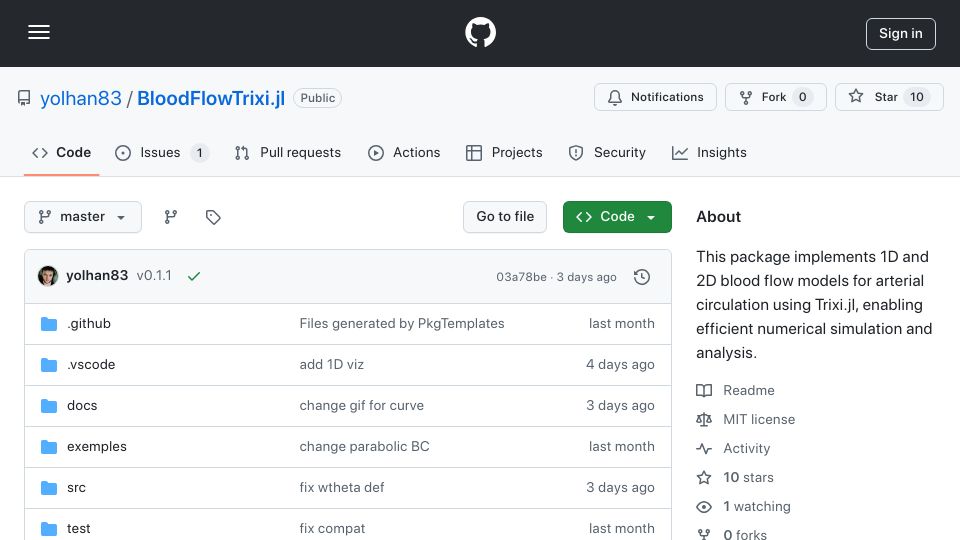
Task: Open the commit history clock icon
Action: (x=642, y=277)
